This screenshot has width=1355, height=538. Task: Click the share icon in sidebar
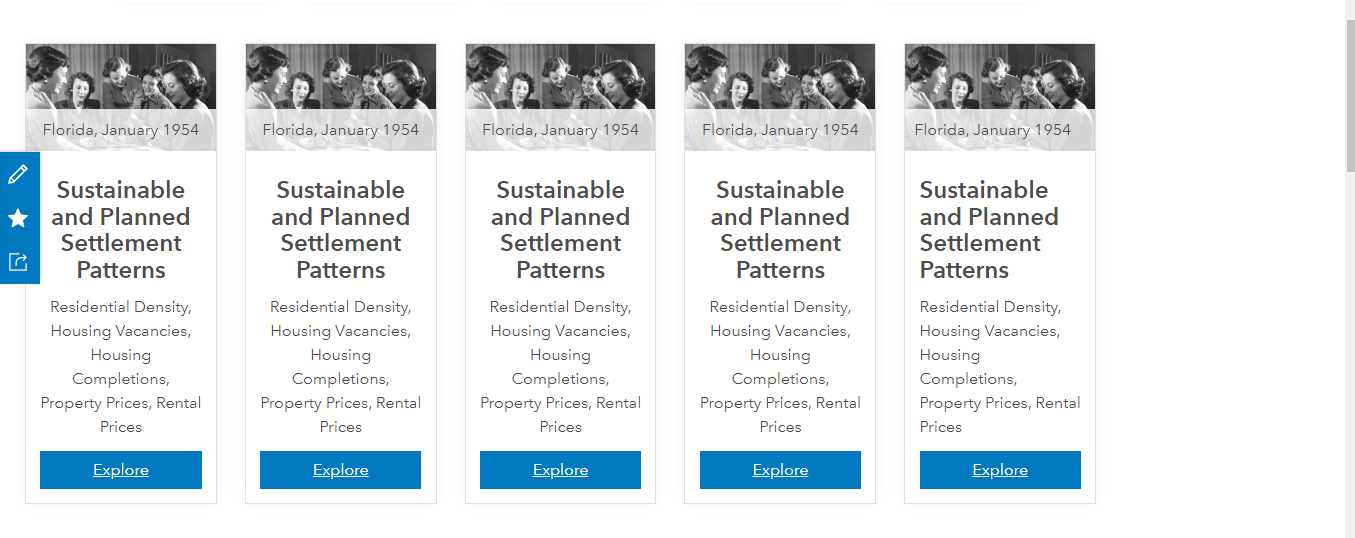(x=18, y=262)
